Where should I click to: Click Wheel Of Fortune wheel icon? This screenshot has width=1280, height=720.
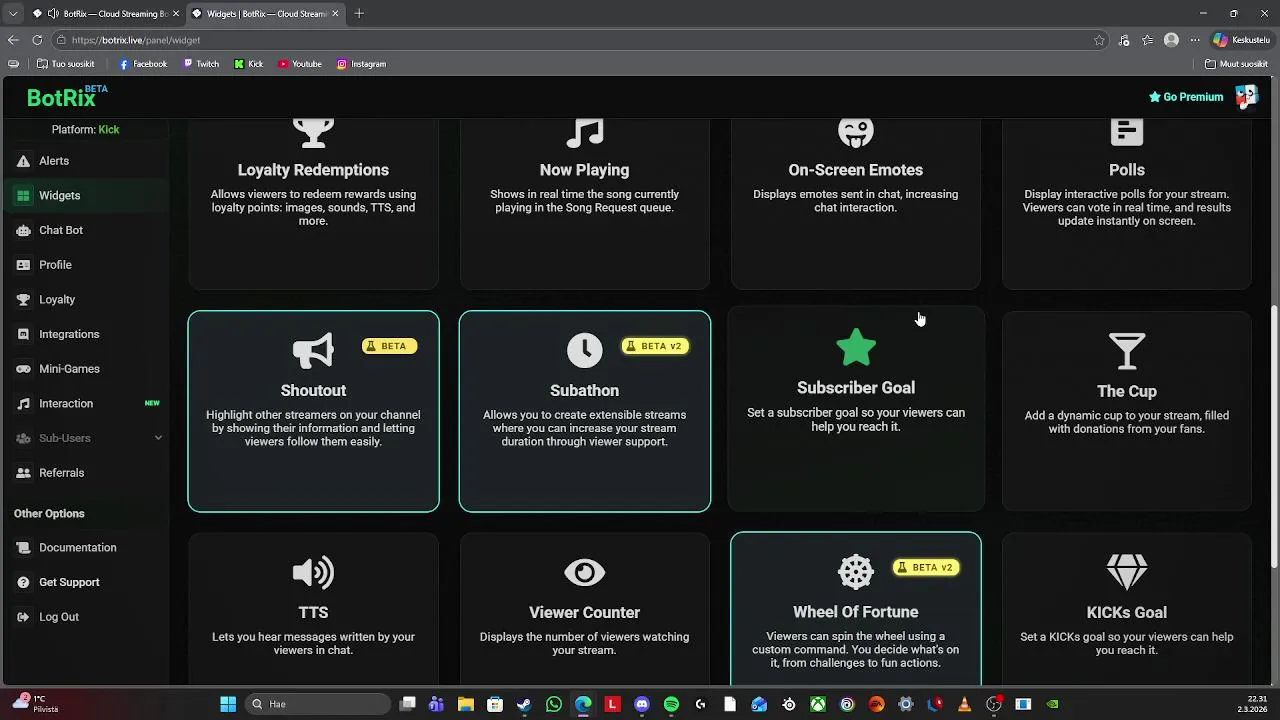(x=856, y=572)
